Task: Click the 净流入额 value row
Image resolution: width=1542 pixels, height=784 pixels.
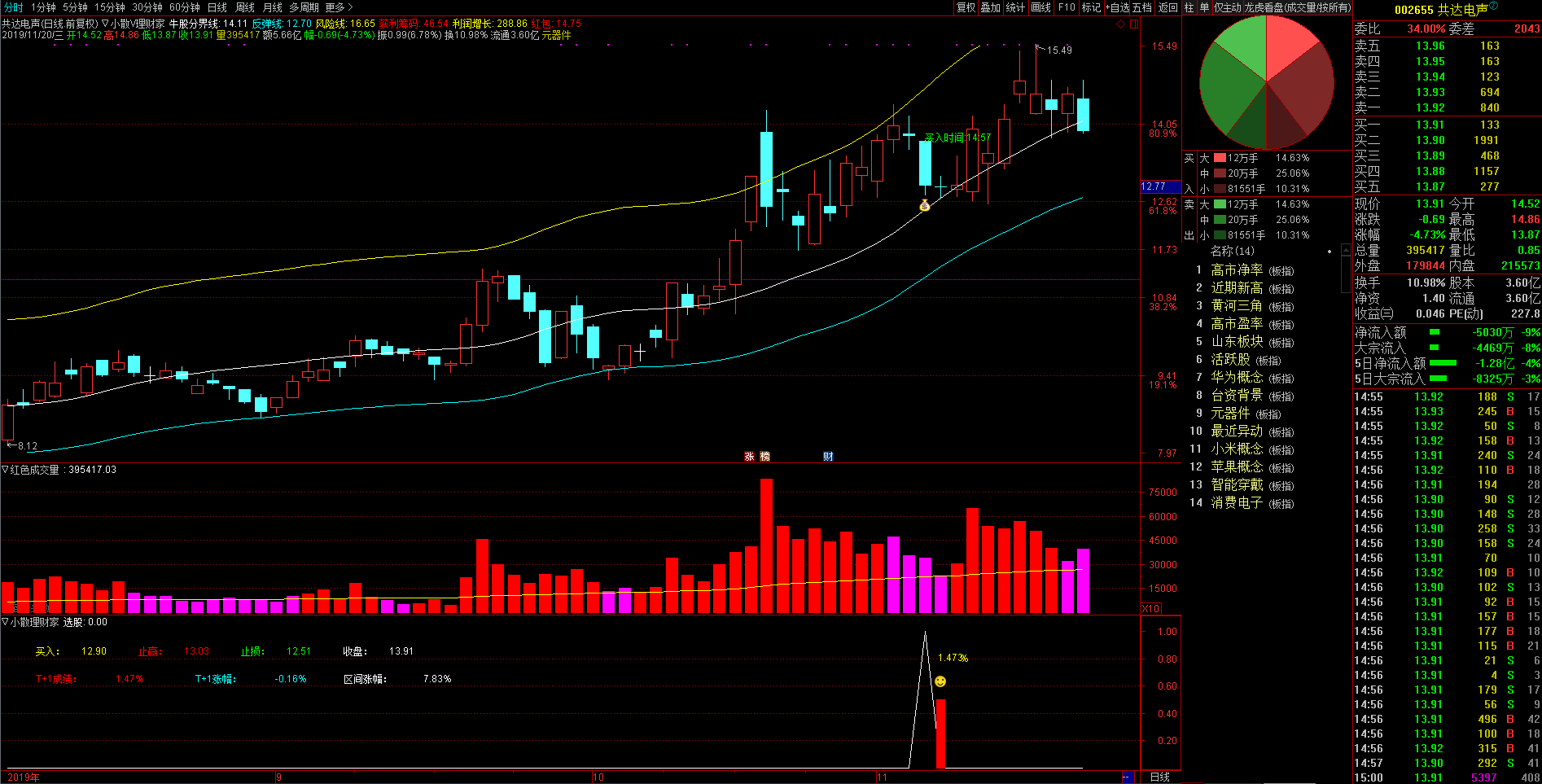Action: 1447,332
